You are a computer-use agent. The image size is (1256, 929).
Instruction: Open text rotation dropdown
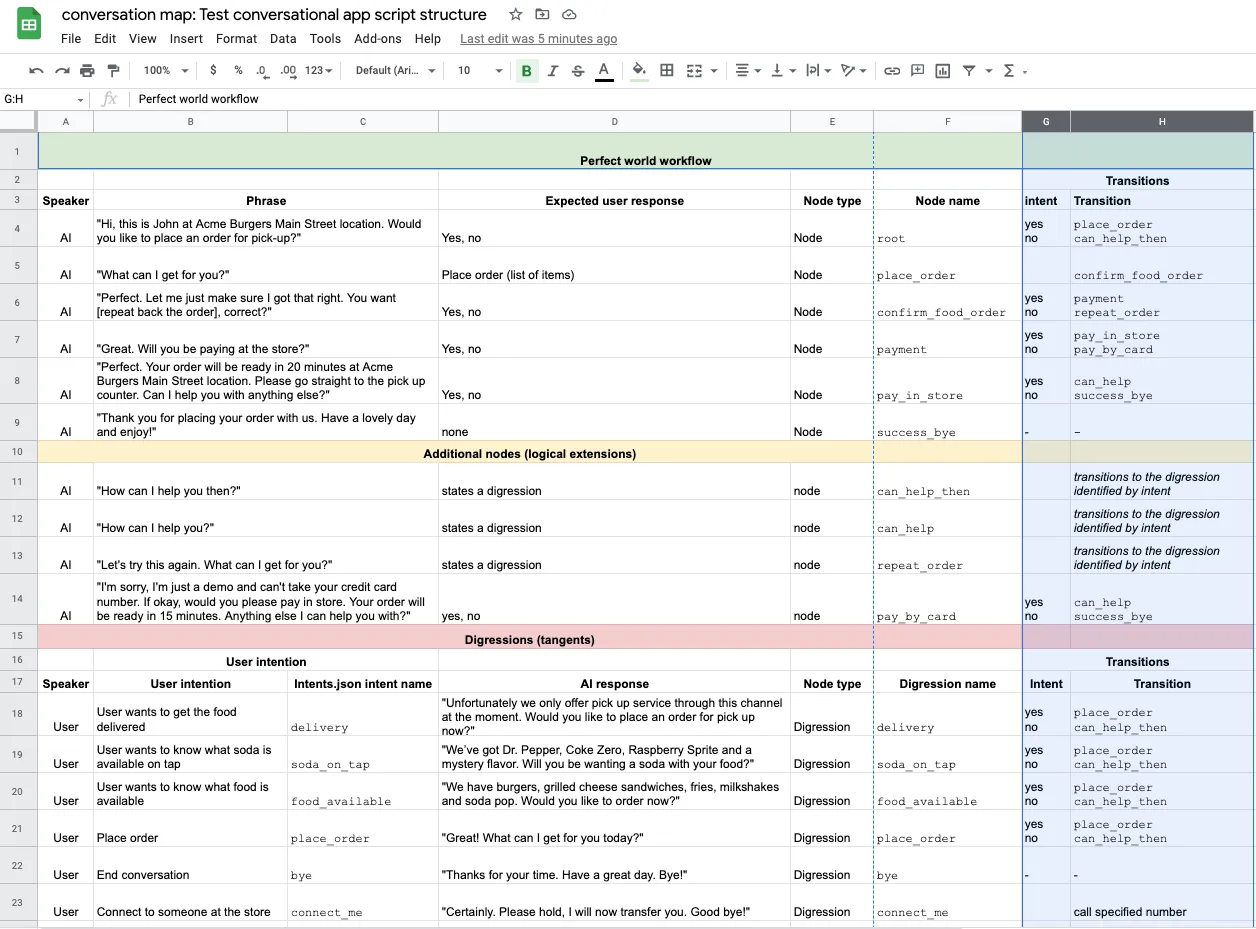(854, 71)
